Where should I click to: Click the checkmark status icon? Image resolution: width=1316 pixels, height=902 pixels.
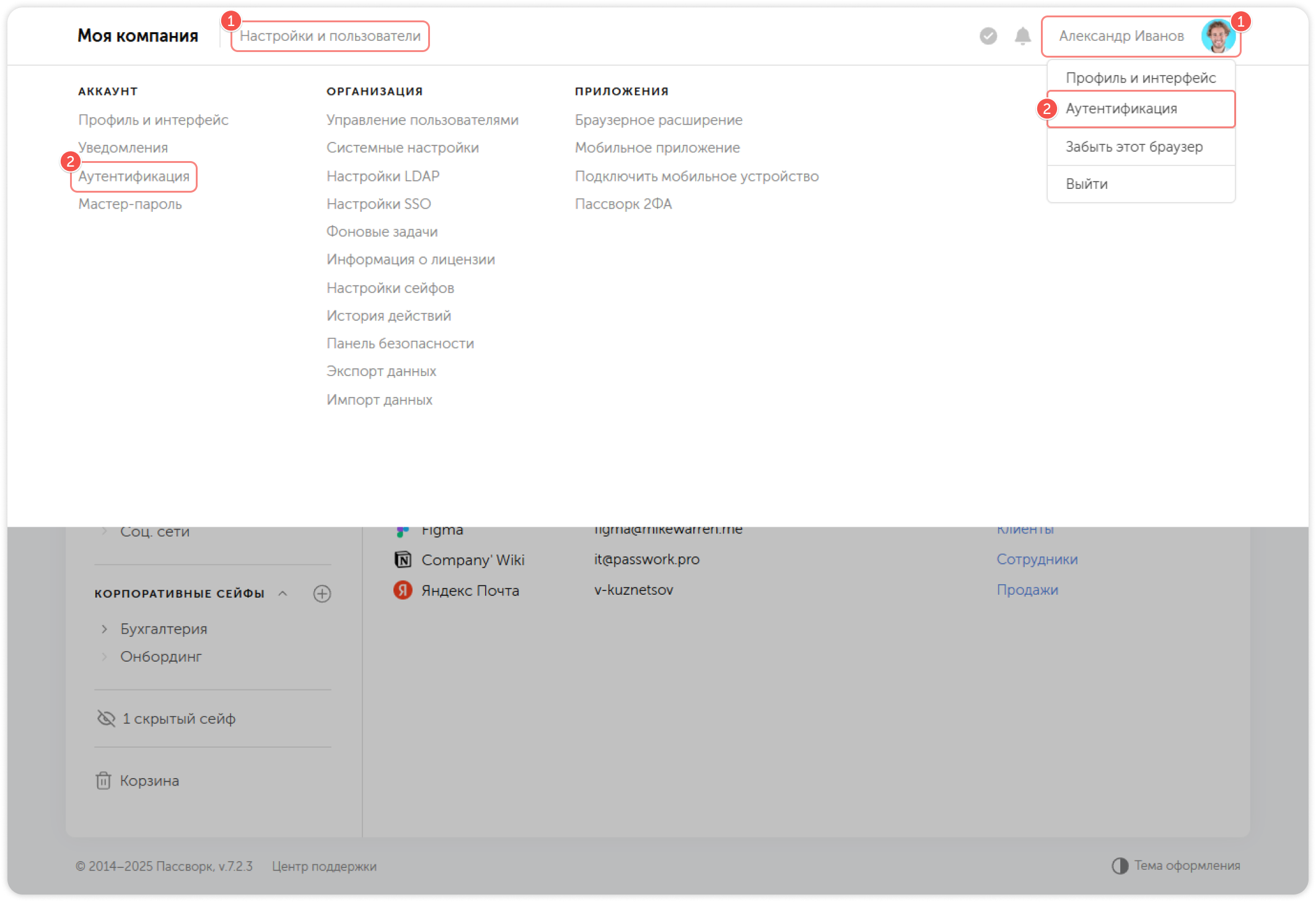pos(987,37)
